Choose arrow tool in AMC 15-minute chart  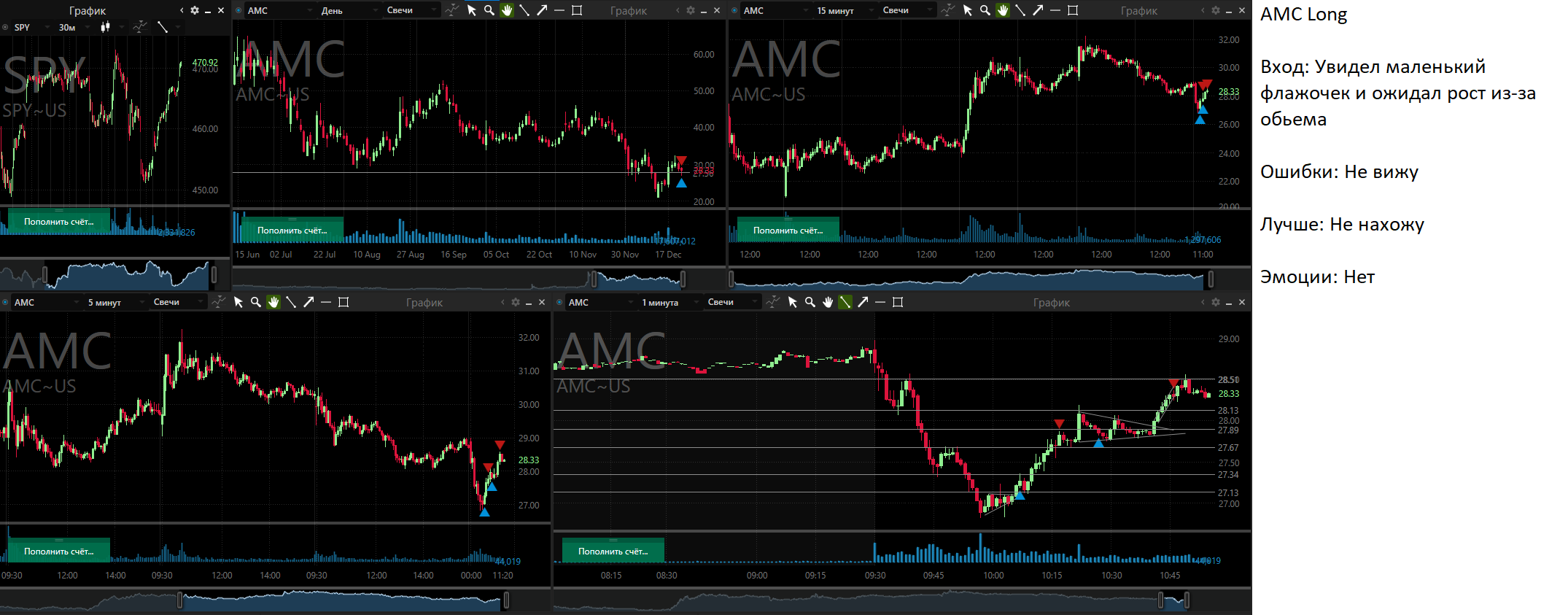[x=1038, y=10]
